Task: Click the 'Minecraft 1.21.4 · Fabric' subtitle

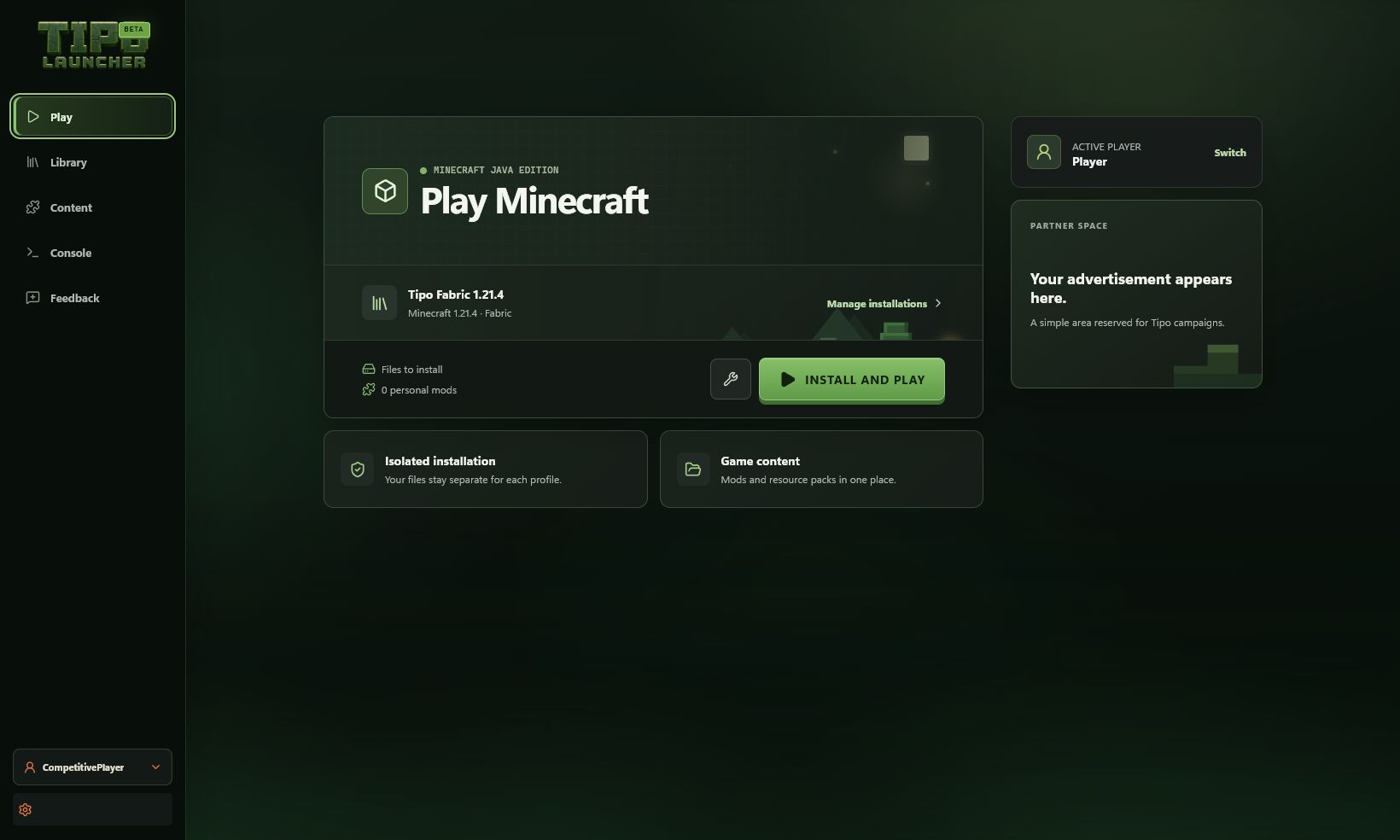Action: (460, 313)
